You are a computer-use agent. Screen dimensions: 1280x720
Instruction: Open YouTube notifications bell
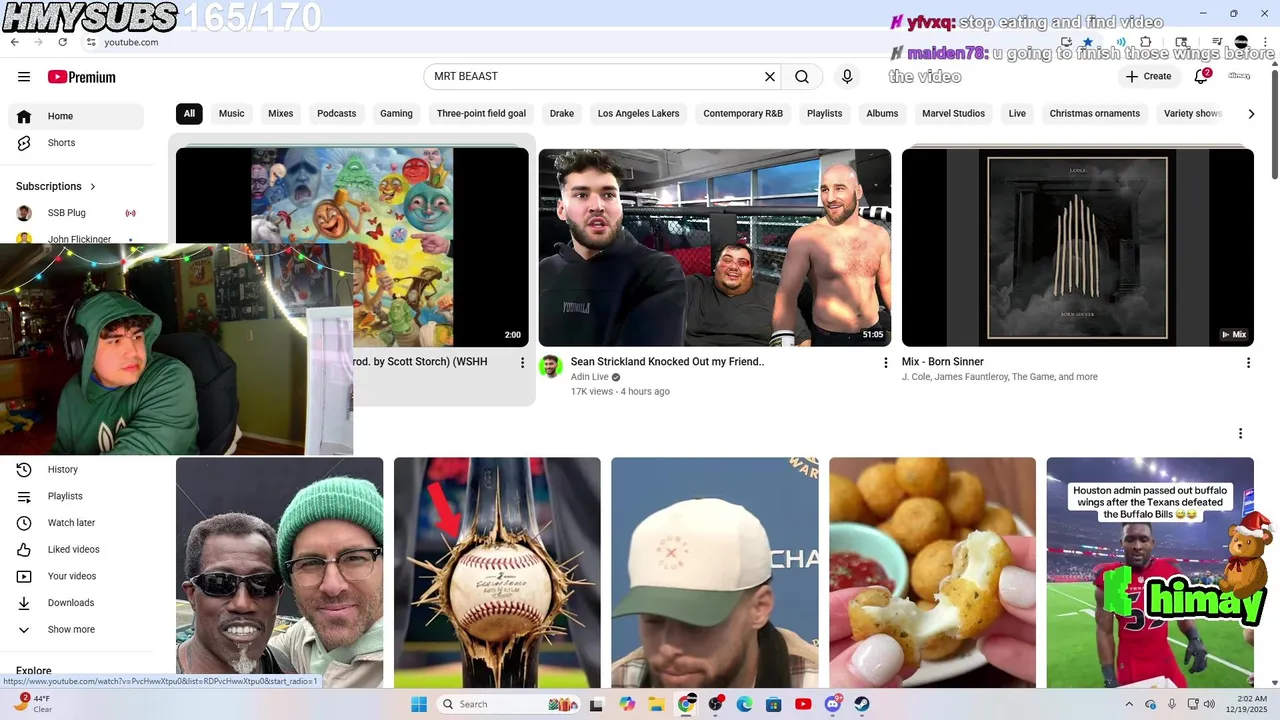coord(1202,77)
